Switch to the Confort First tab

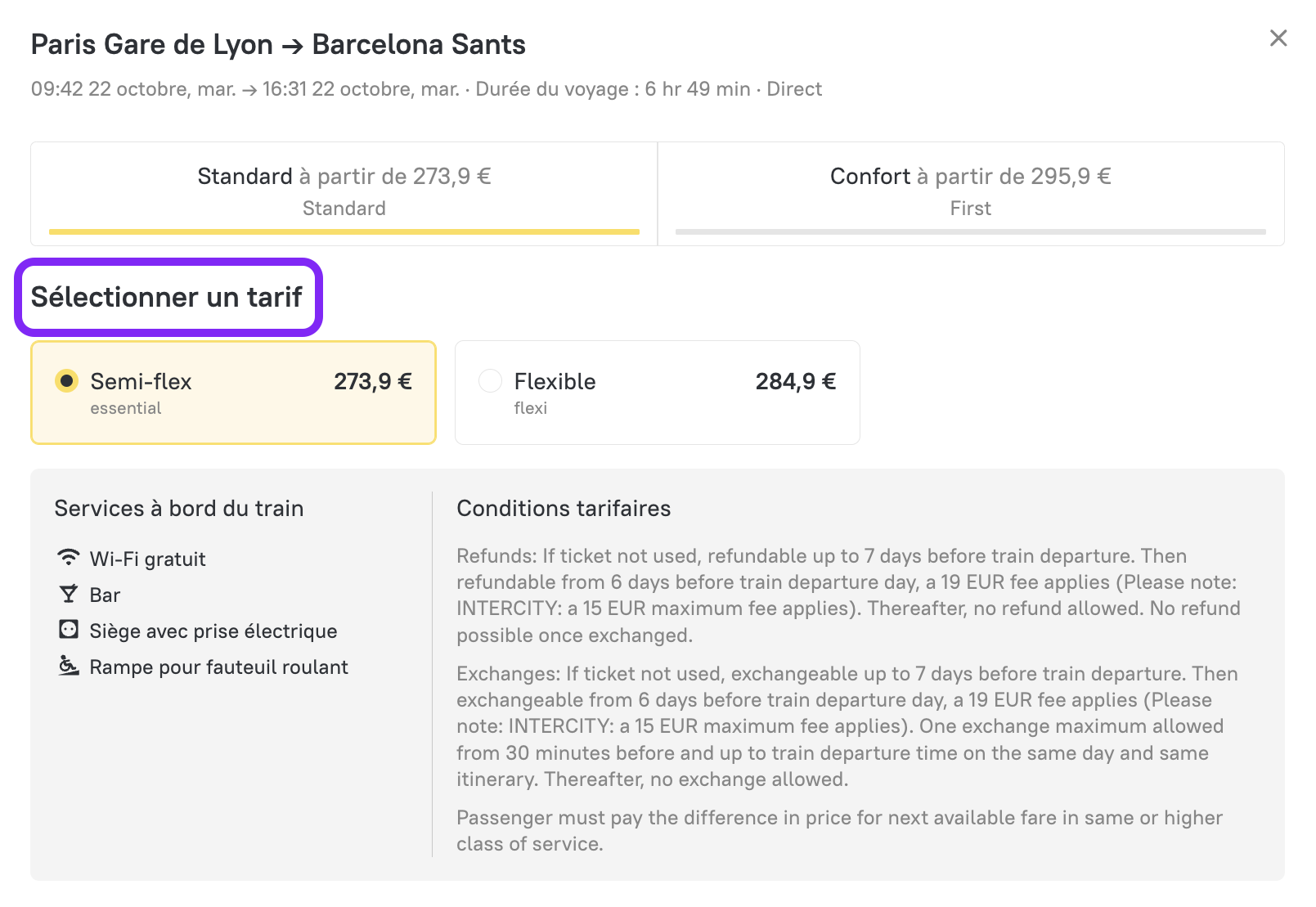tap(970, 192)
